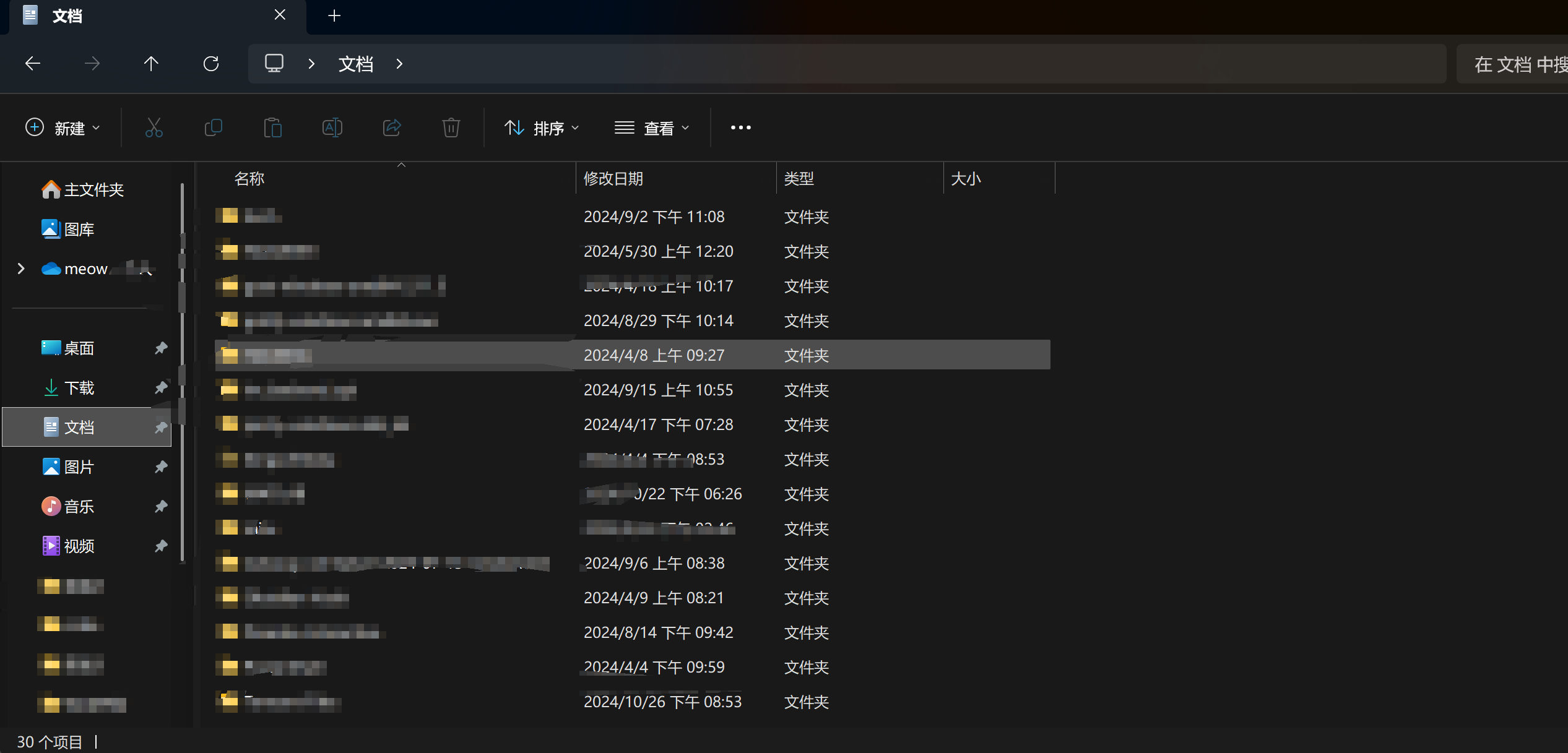The image size is (1568, 753).
Task: Click the Share icon in toolbar
Action: tap(391, 127)
